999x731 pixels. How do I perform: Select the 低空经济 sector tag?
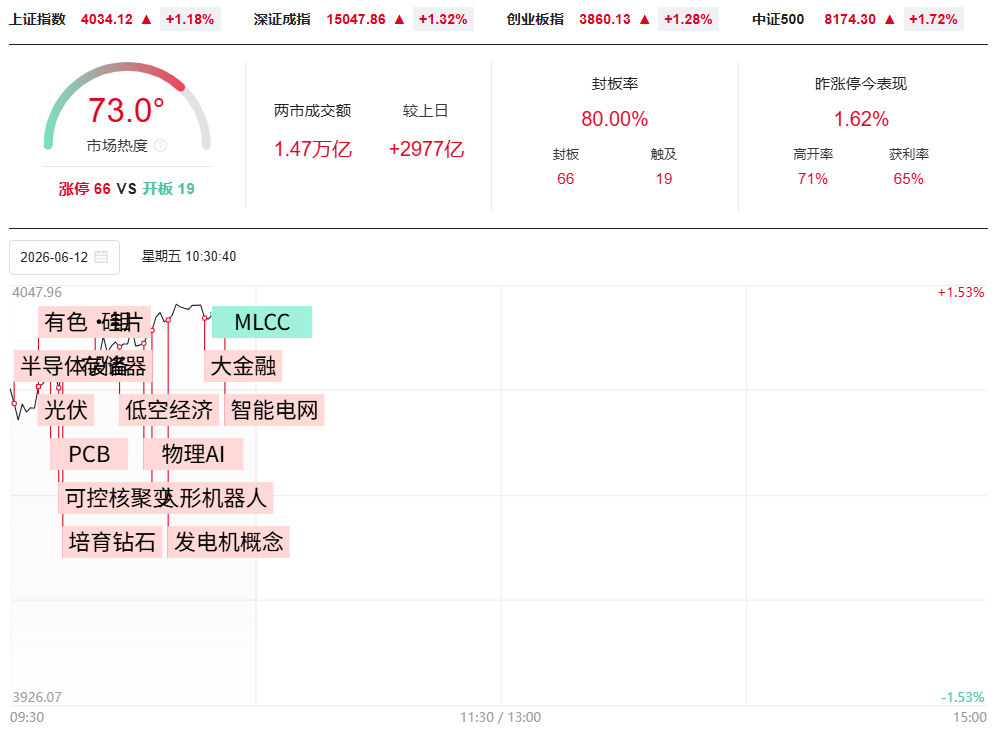point(169,410)
